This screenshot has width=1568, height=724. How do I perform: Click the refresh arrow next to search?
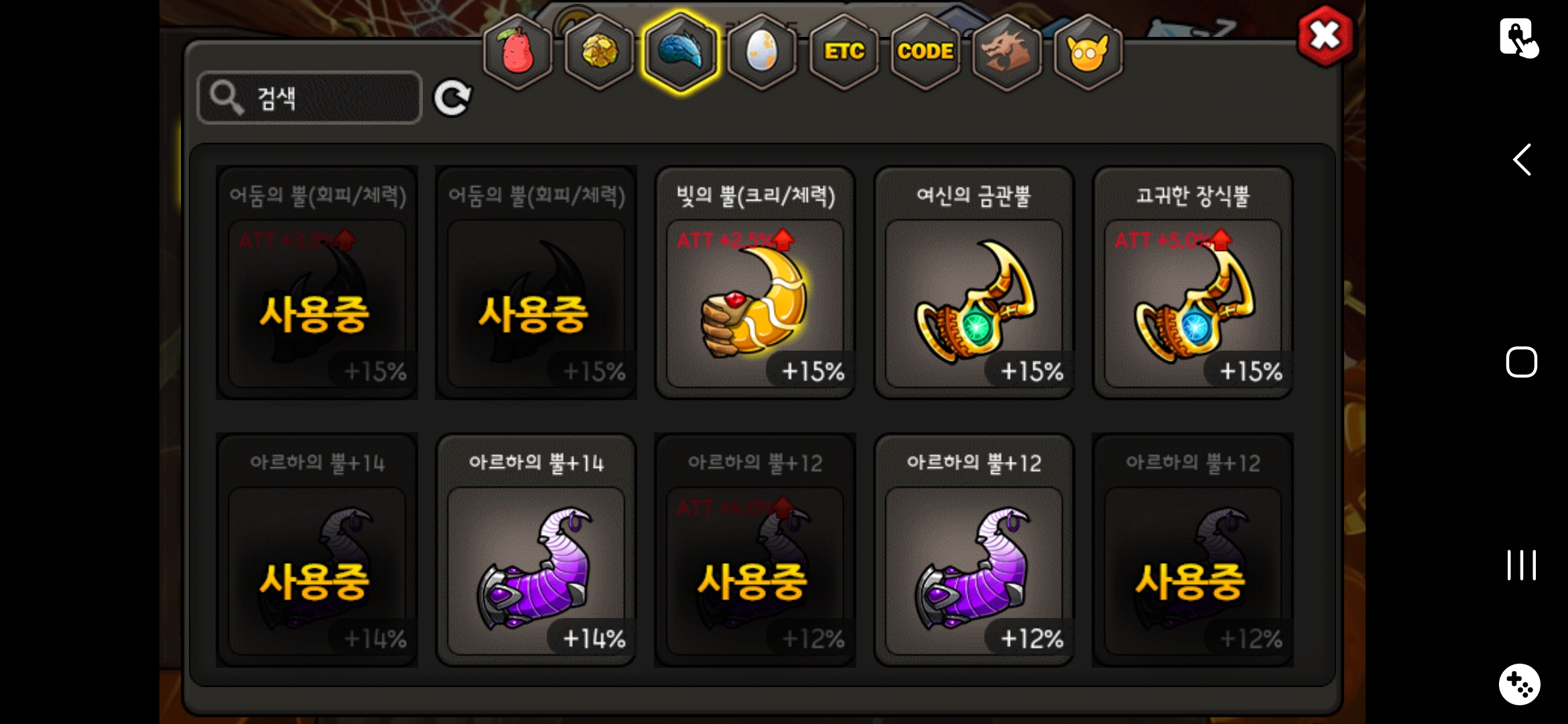coord(452,99)
